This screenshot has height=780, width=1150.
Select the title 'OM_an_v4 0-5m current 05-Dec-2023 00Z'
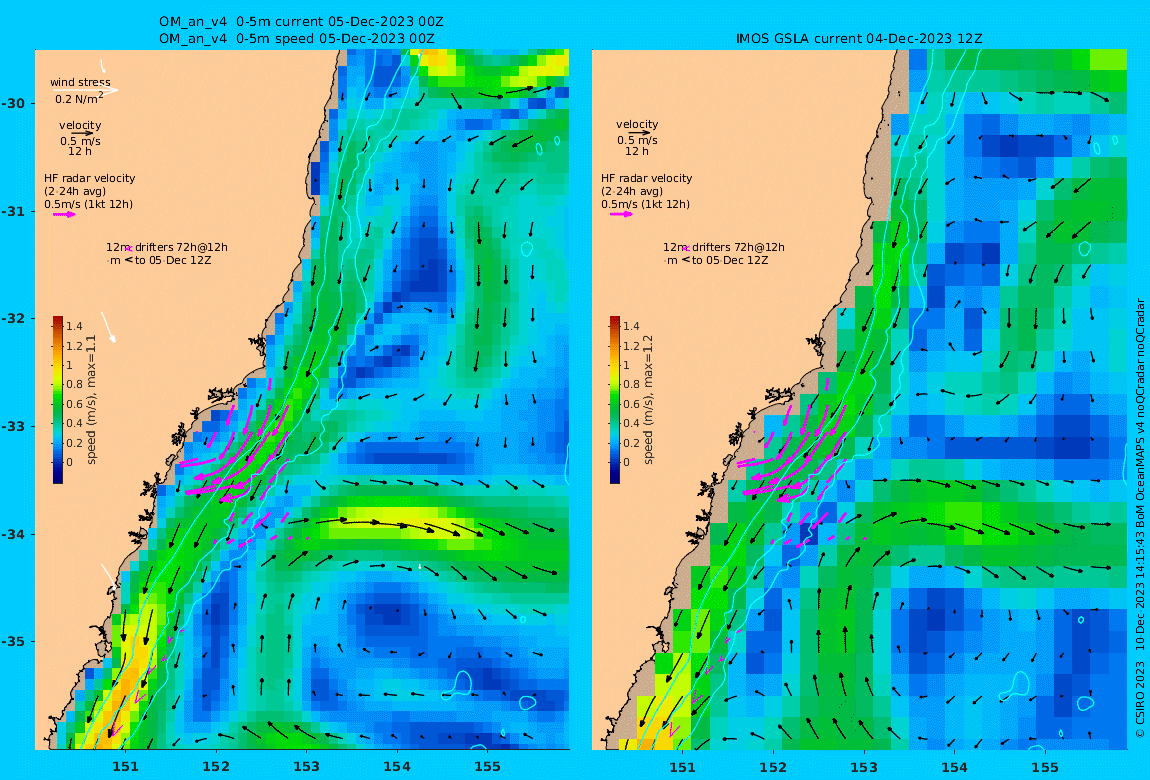point(301,22)
